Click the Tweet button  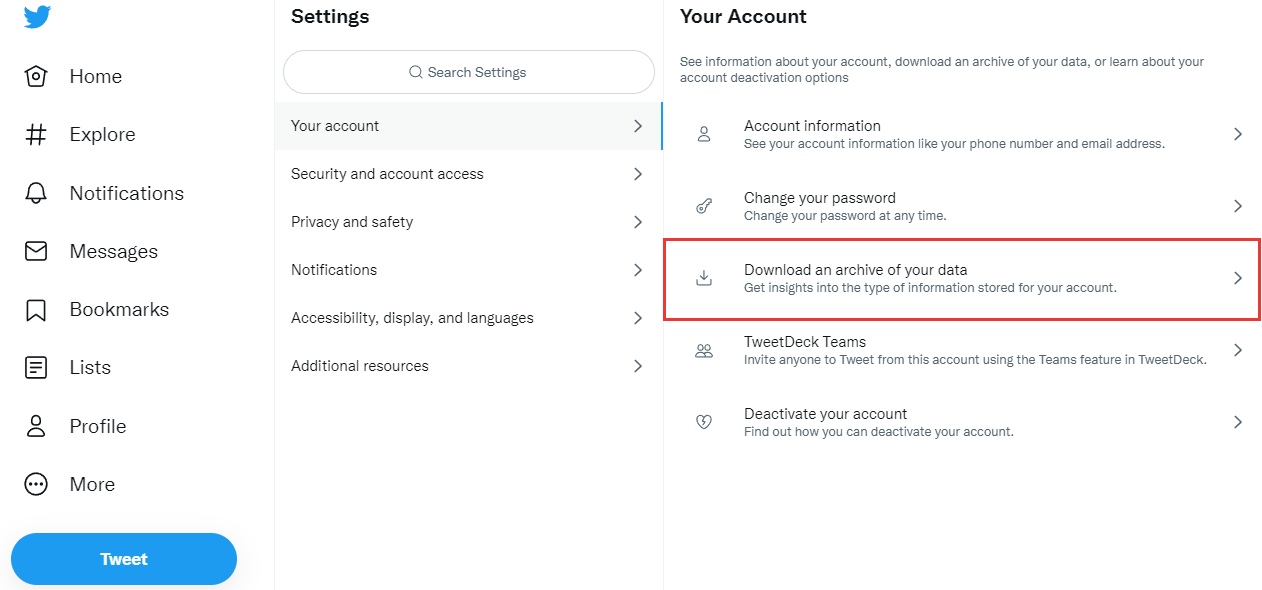123,559
